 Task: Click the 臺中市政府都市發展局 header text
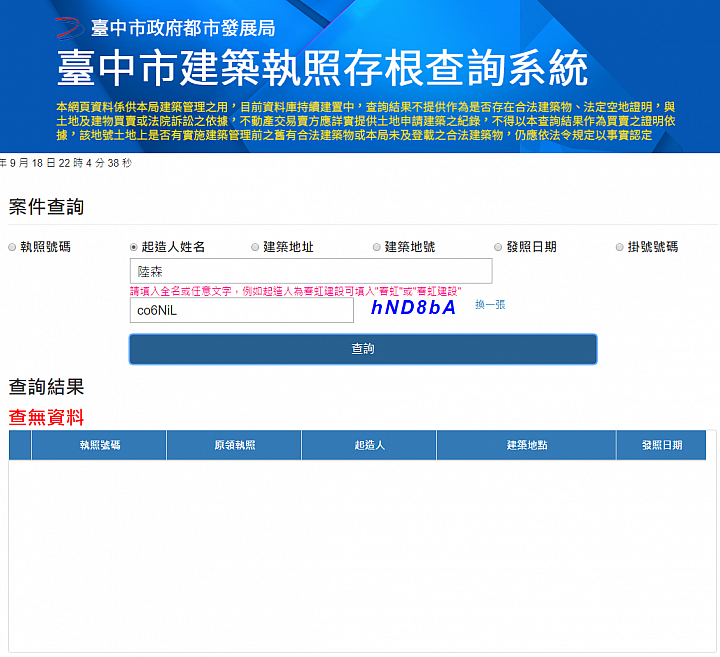pyautogui.click(x=183, y=28)
